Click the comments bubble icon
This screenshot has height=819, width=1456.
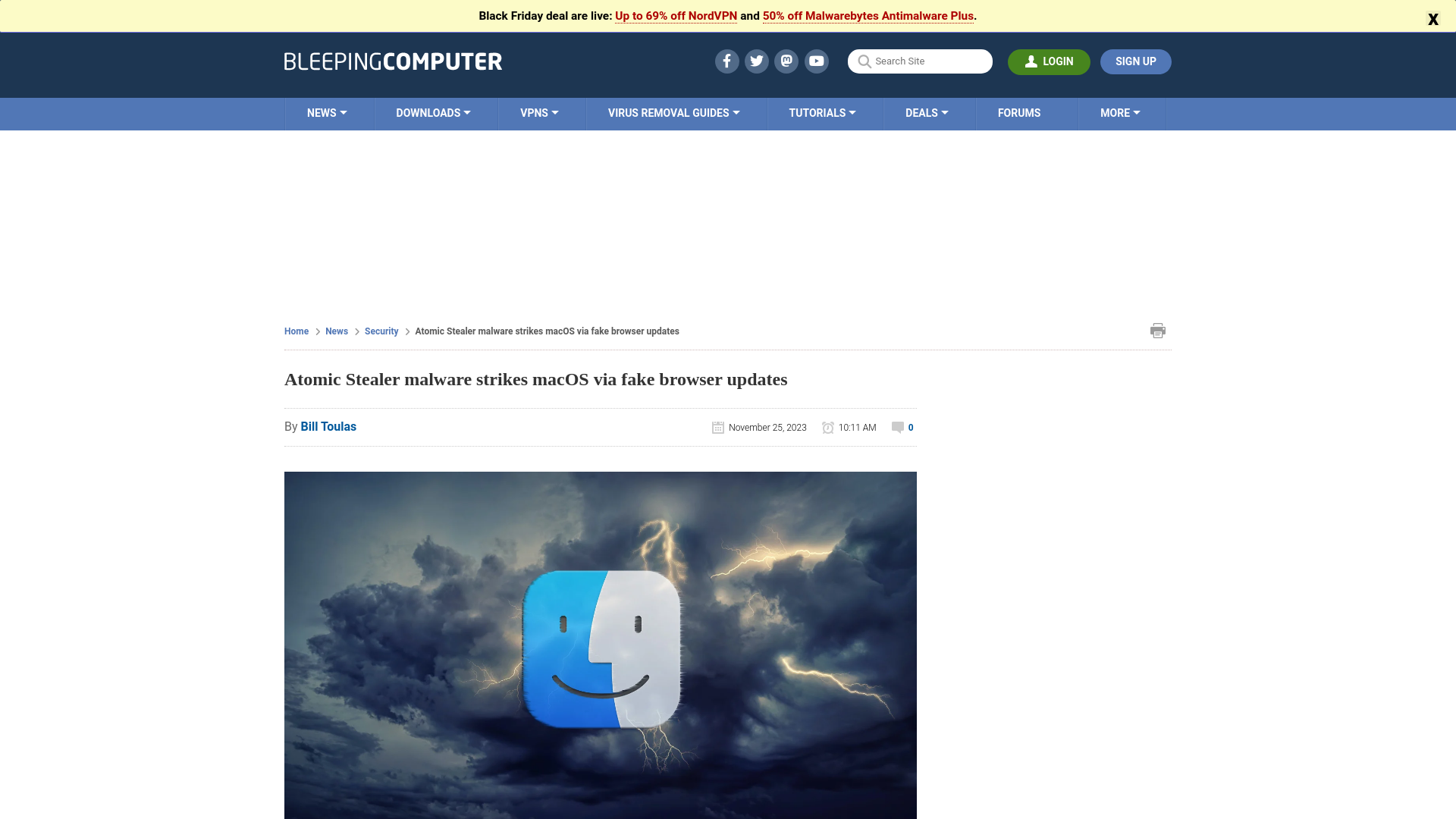point(897,427)
